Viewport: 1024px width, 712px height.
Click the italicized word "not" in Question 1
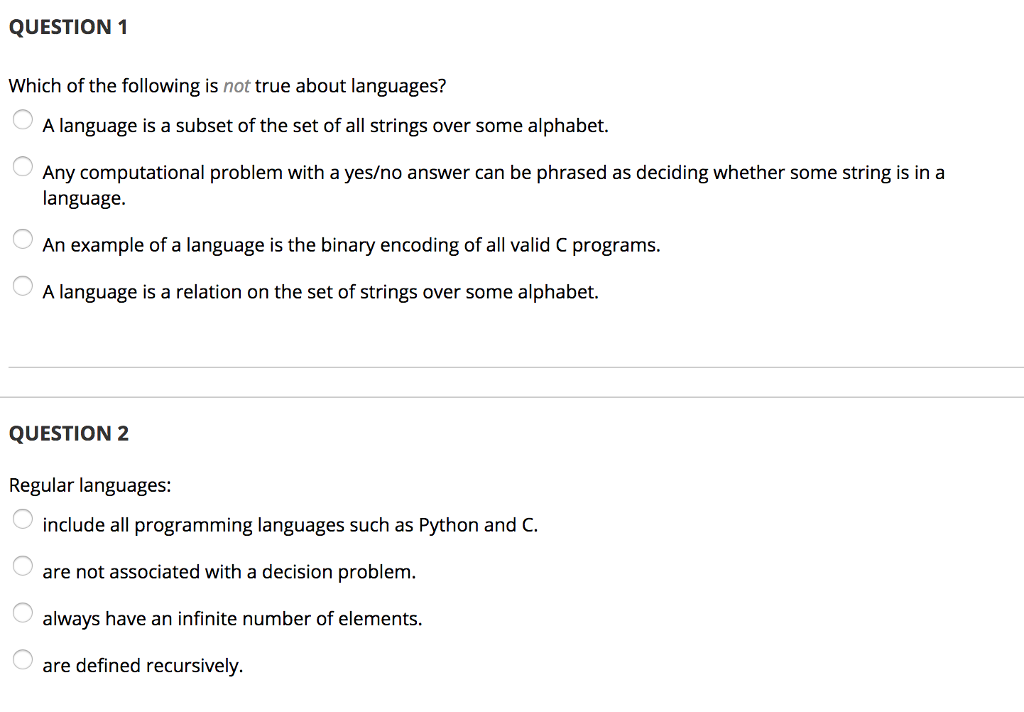pos(237,86)
